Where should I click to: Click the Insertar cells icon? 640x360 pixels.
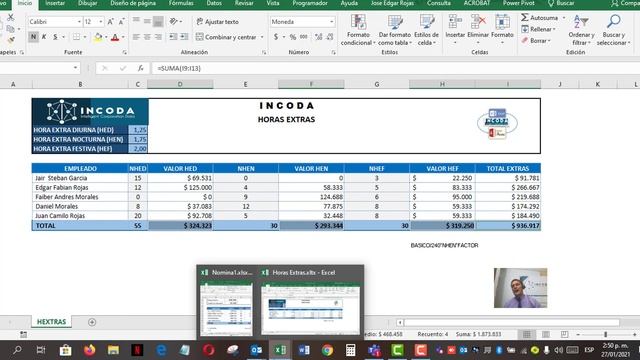(x=455, y=21)
